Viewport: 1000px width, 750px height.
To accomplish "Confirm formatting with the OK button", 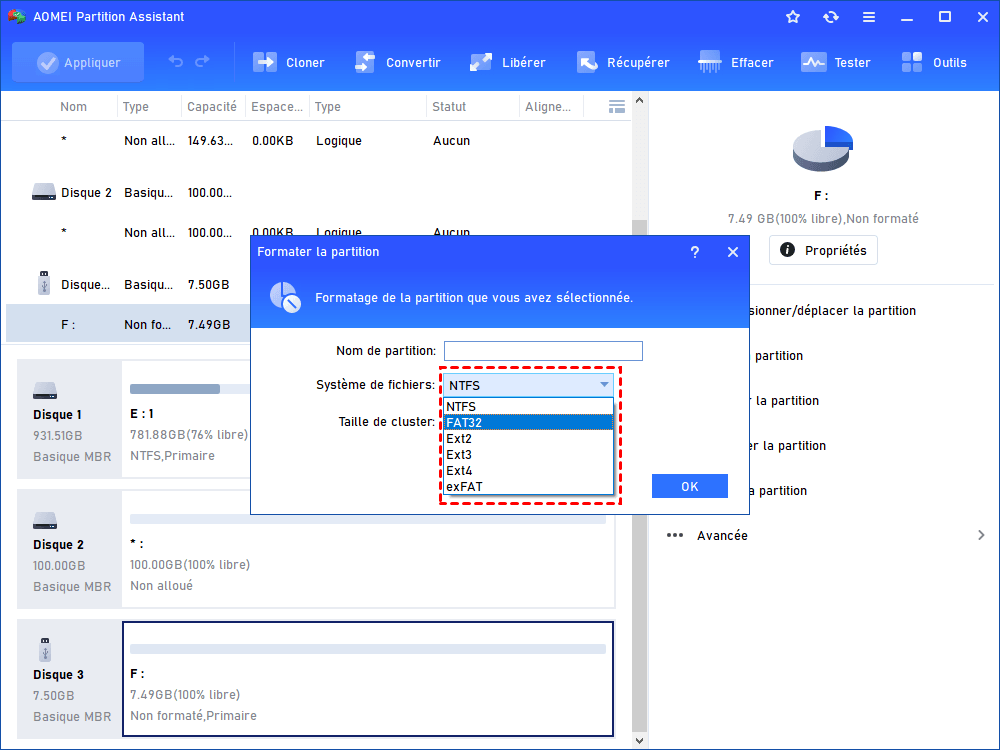I will coord(689,486).
